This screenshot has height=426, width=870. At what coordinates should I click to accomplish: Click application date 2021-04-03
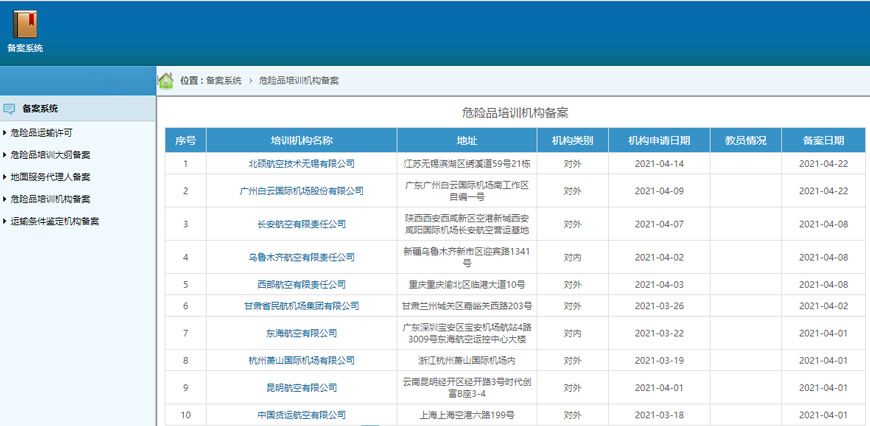[x=659, y=285]
